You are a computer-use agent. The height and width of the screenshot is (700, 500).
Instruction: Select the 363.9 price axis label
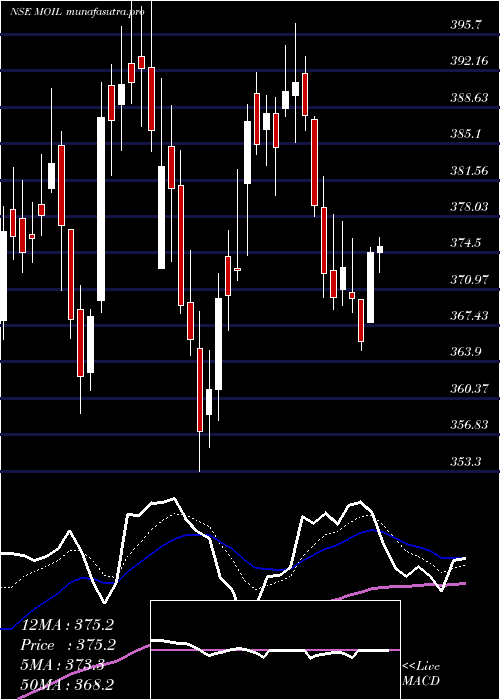pos(466,352)
